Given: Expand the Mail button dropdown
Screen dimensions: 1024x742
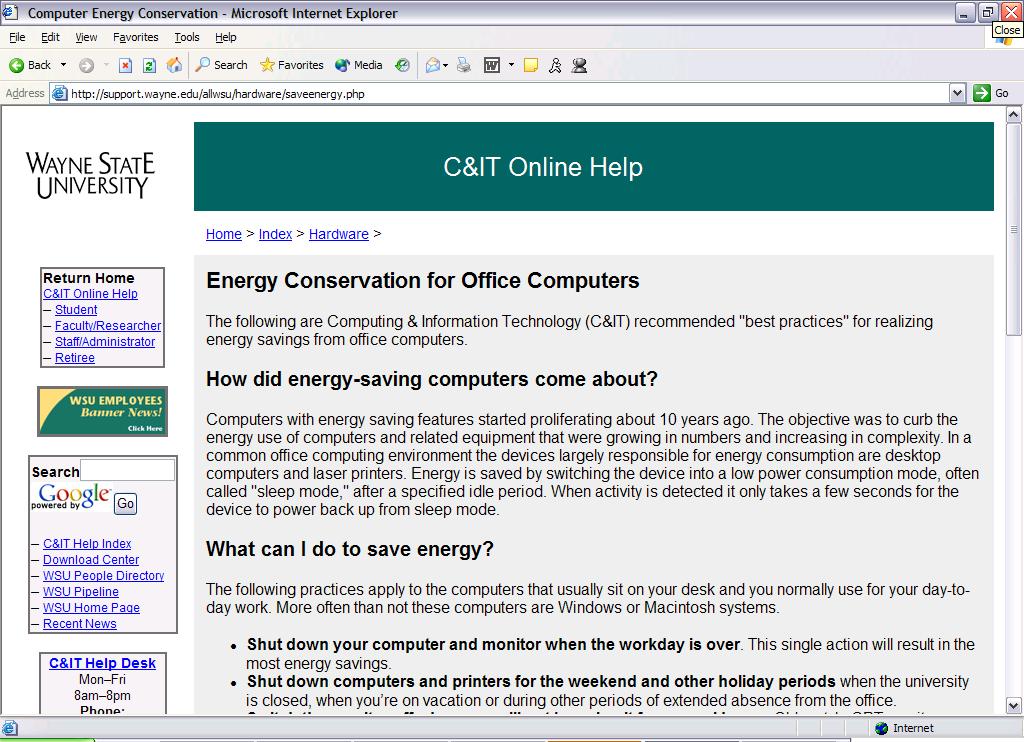Looking at the screenshot, I should coord(446,65).
